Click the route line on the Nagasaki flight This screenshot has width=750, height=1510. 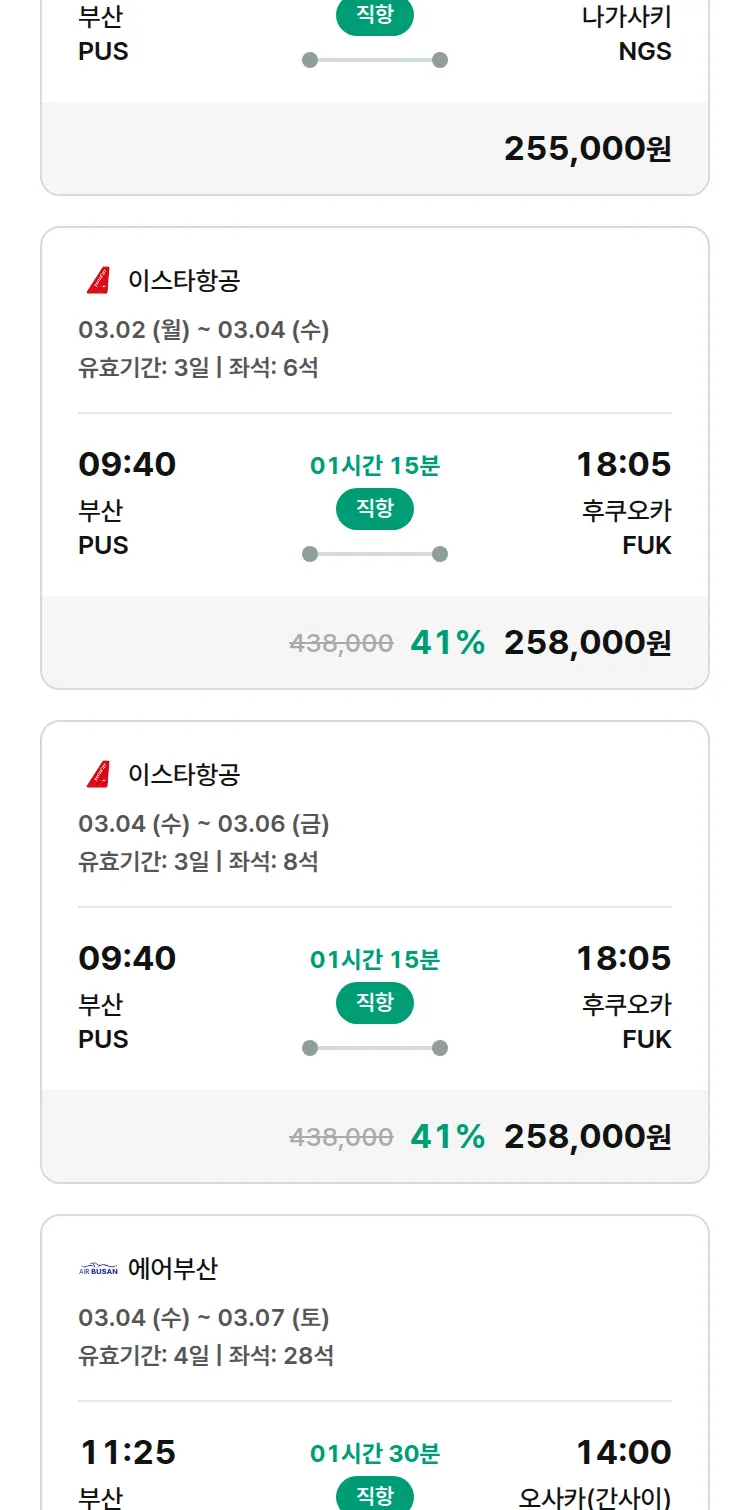[x=375, y=60]
